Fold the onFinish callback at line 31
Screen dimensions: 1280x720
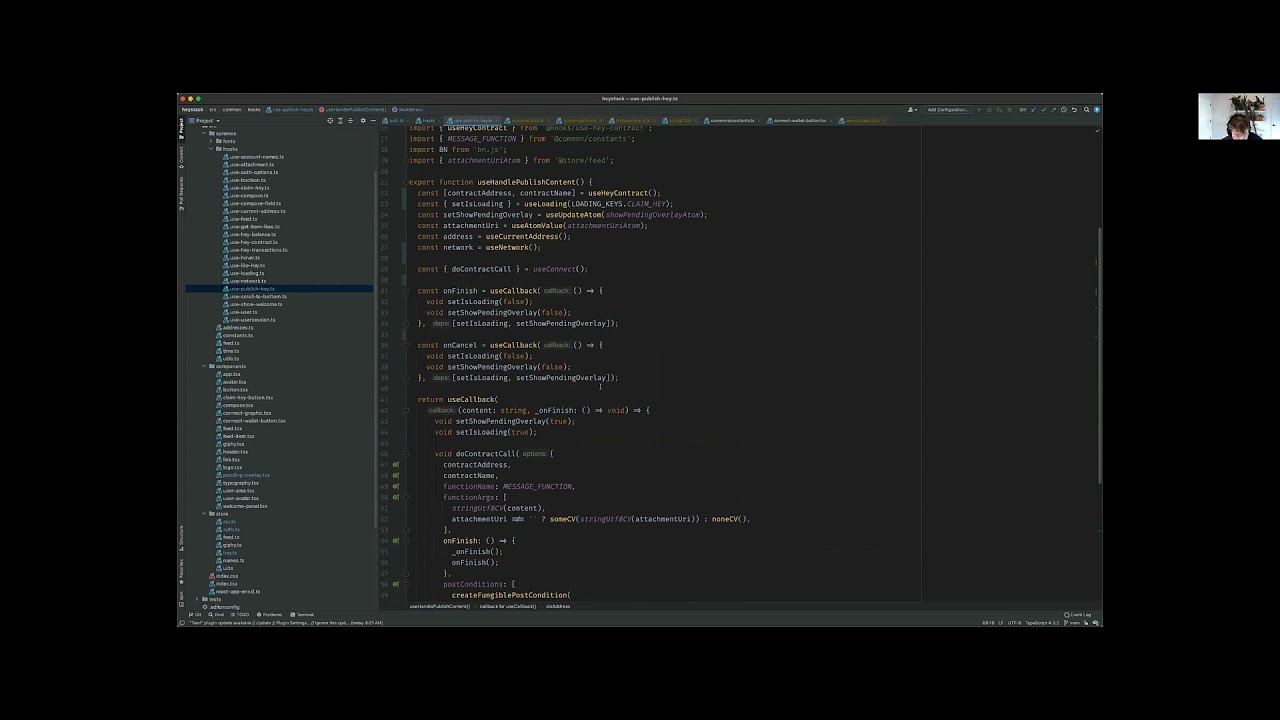(406, 291)
